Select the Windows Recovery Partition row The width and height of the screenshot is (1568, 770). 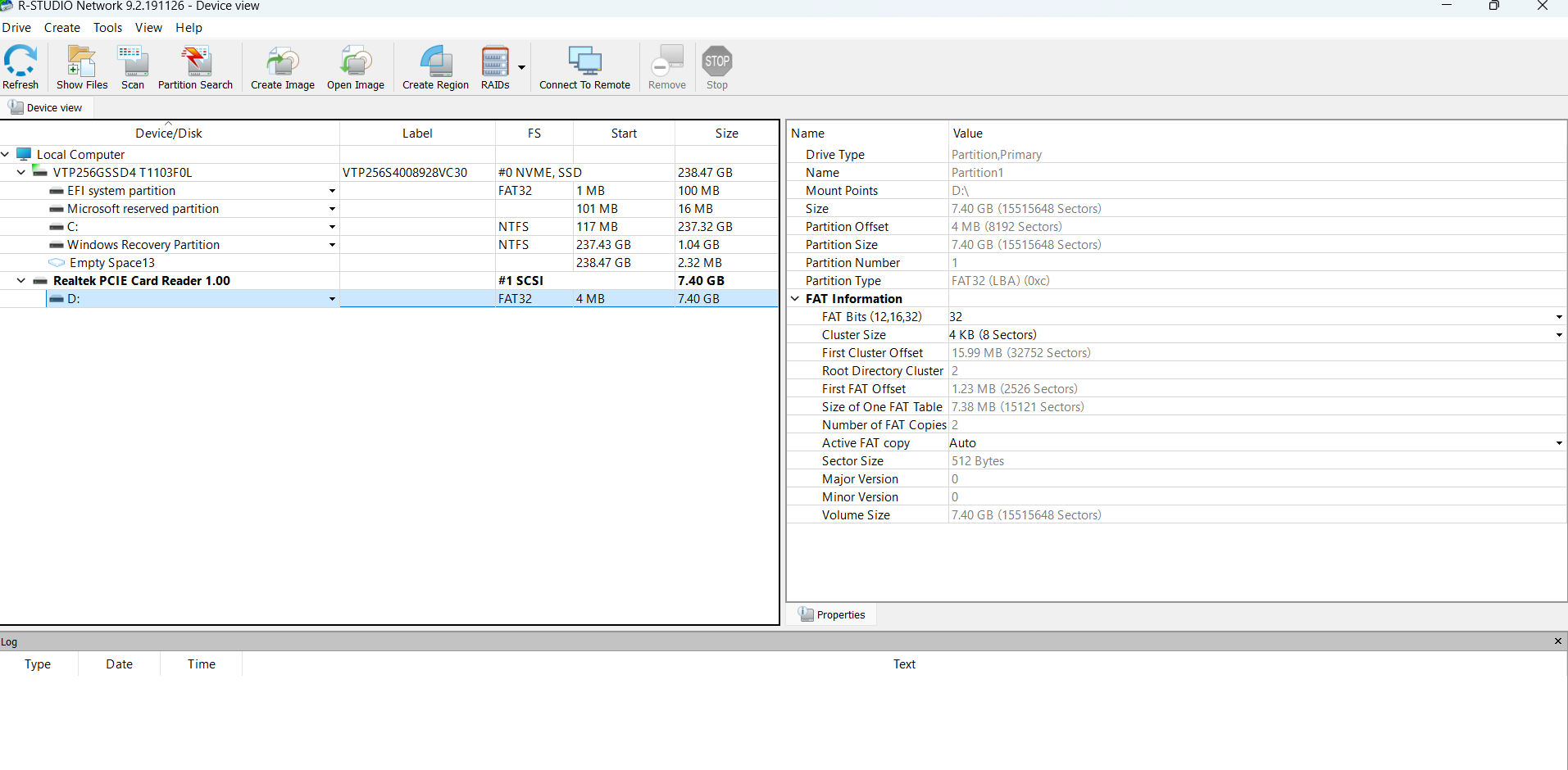pos(389,245)
